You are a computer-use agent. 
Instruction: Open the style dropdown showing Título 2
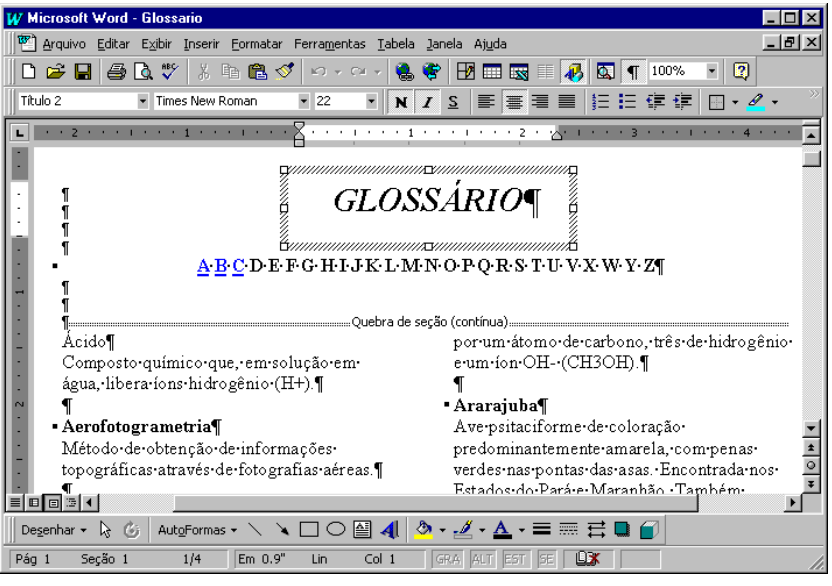tap(143, 101)
